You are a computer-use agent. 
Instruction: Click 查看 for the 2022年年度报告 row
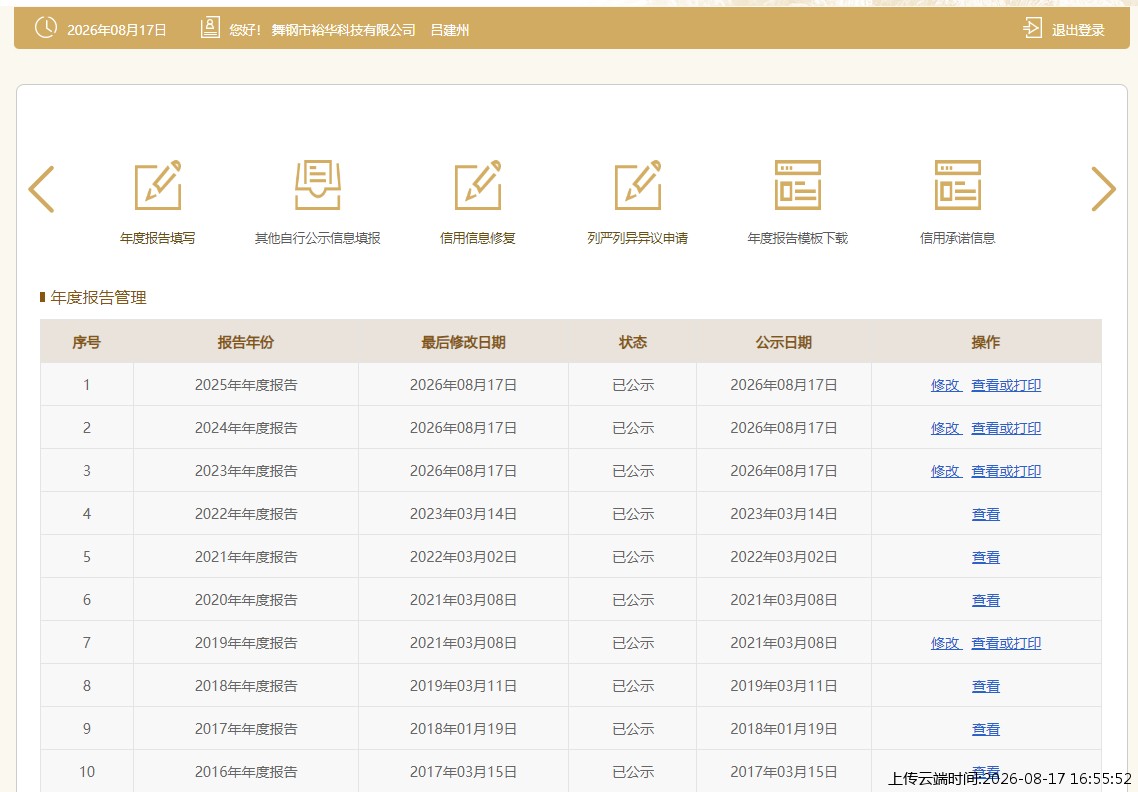[x=986, y=514]
